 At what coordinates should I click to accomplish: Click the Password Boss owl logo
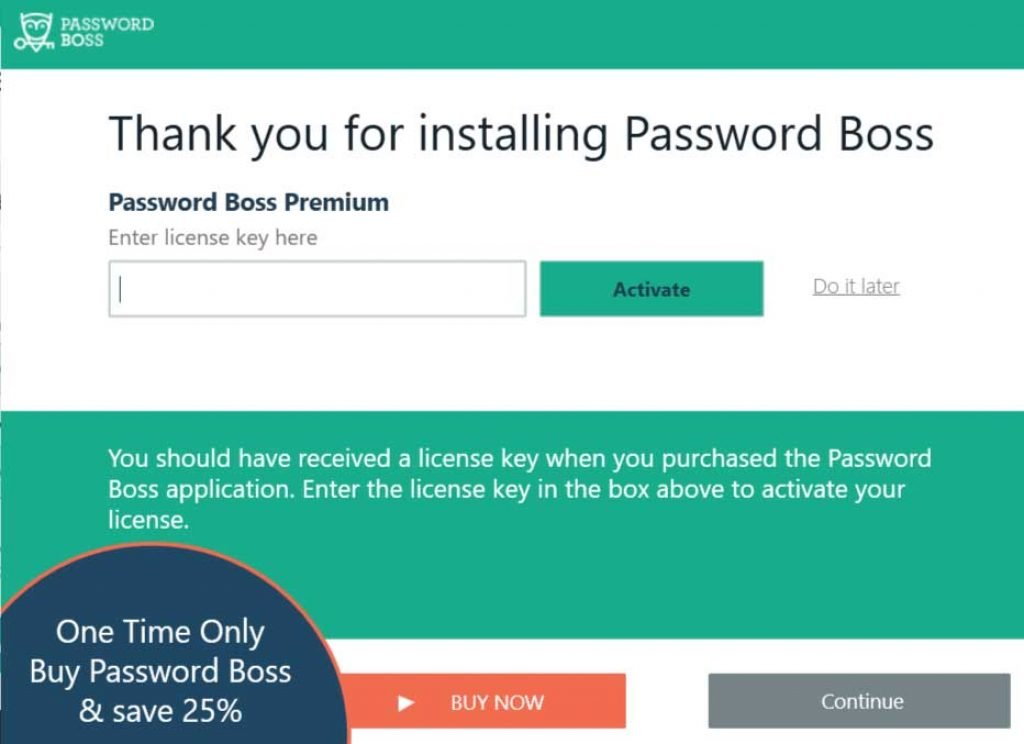coord(36,30)
